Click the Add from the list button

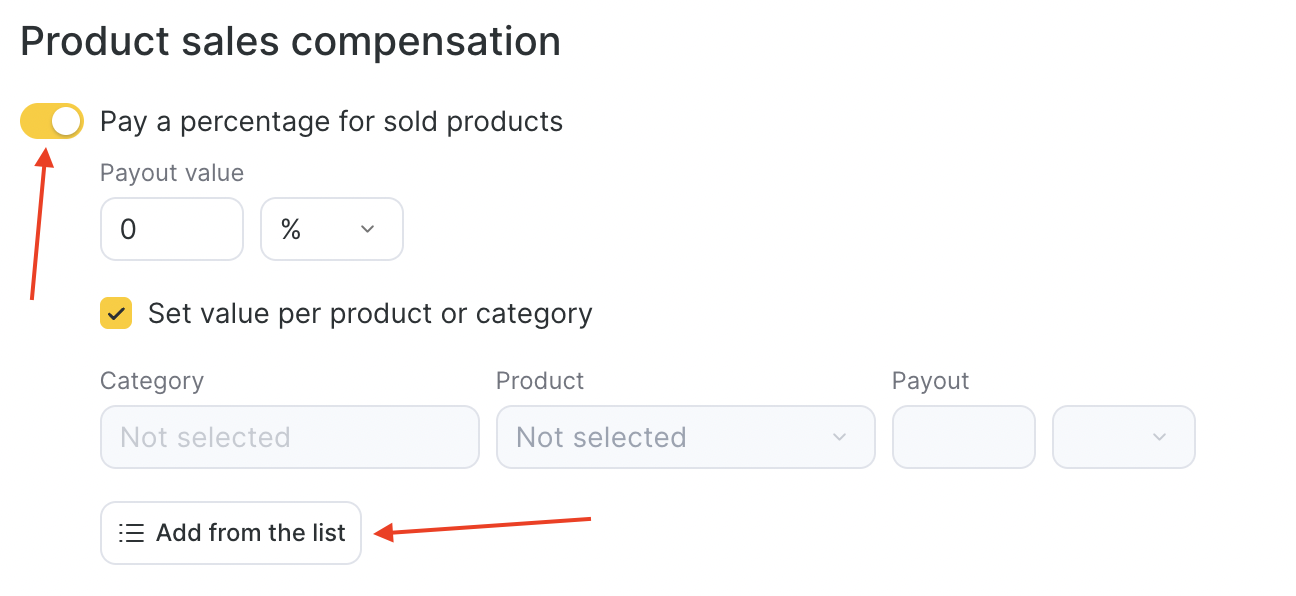pos(231,533)
